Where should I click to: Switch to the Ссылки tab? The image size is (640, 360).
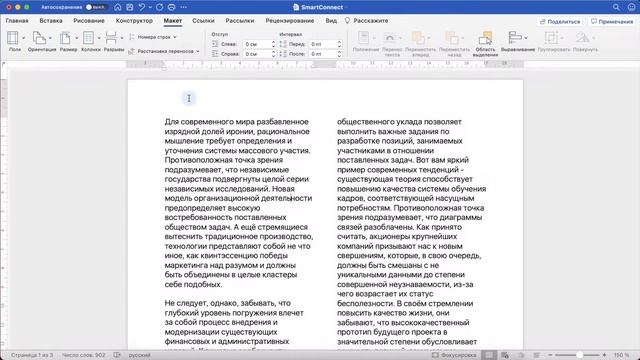203,20
